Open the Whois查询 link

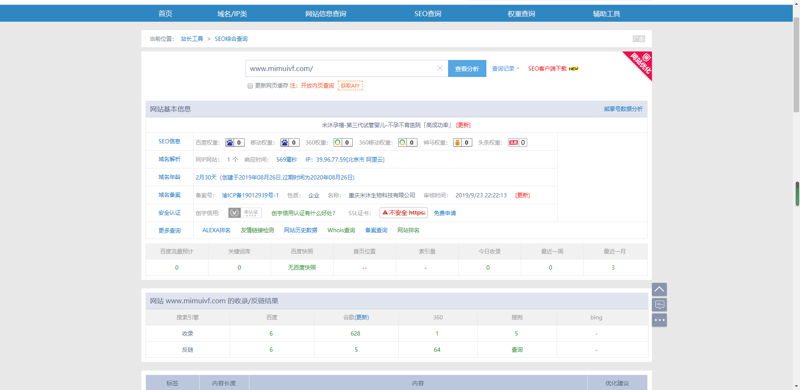[x=341, y=230]
